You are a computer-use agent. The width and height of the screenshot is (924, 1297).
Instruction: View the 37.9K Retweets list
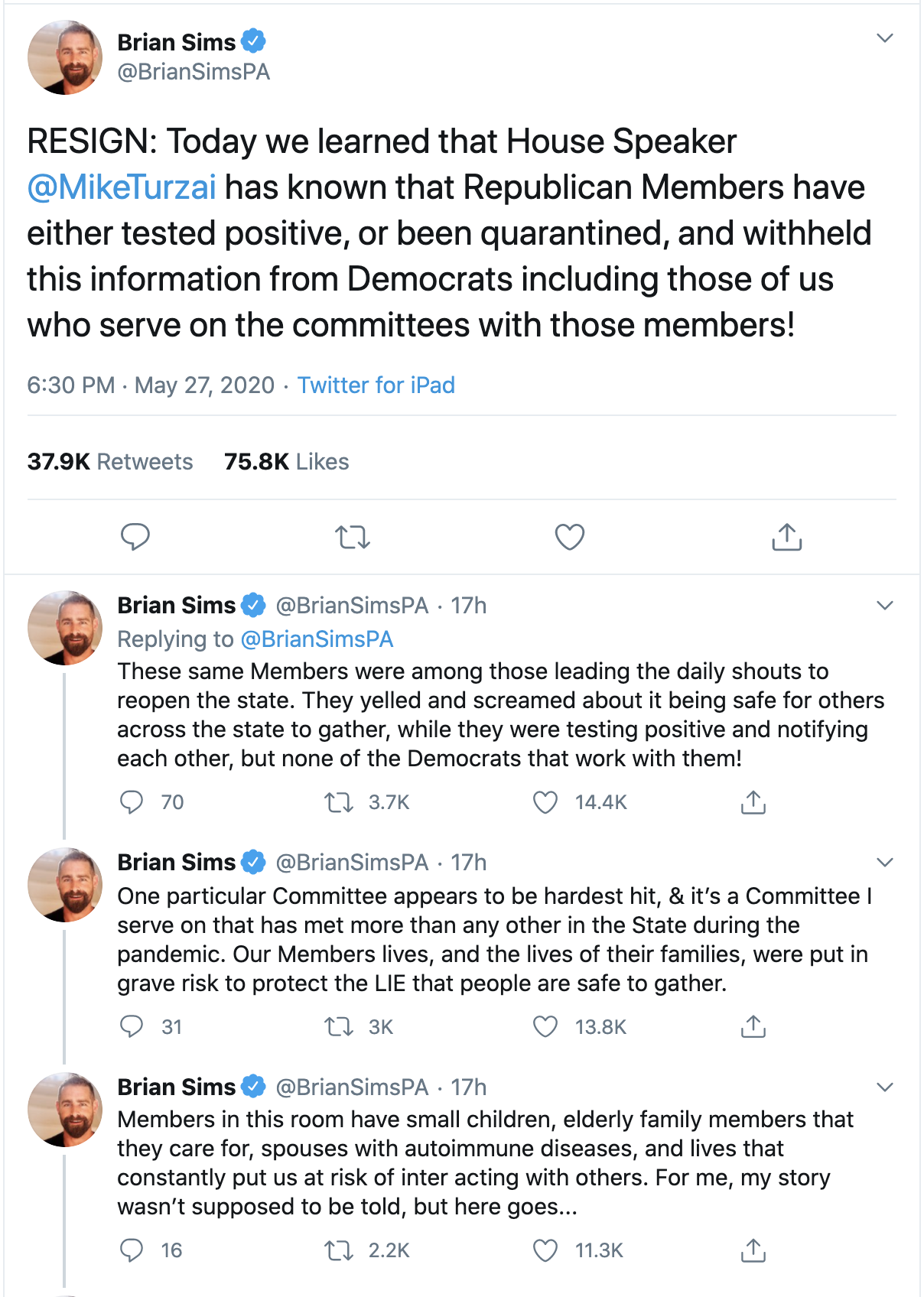tap(110, 462)
